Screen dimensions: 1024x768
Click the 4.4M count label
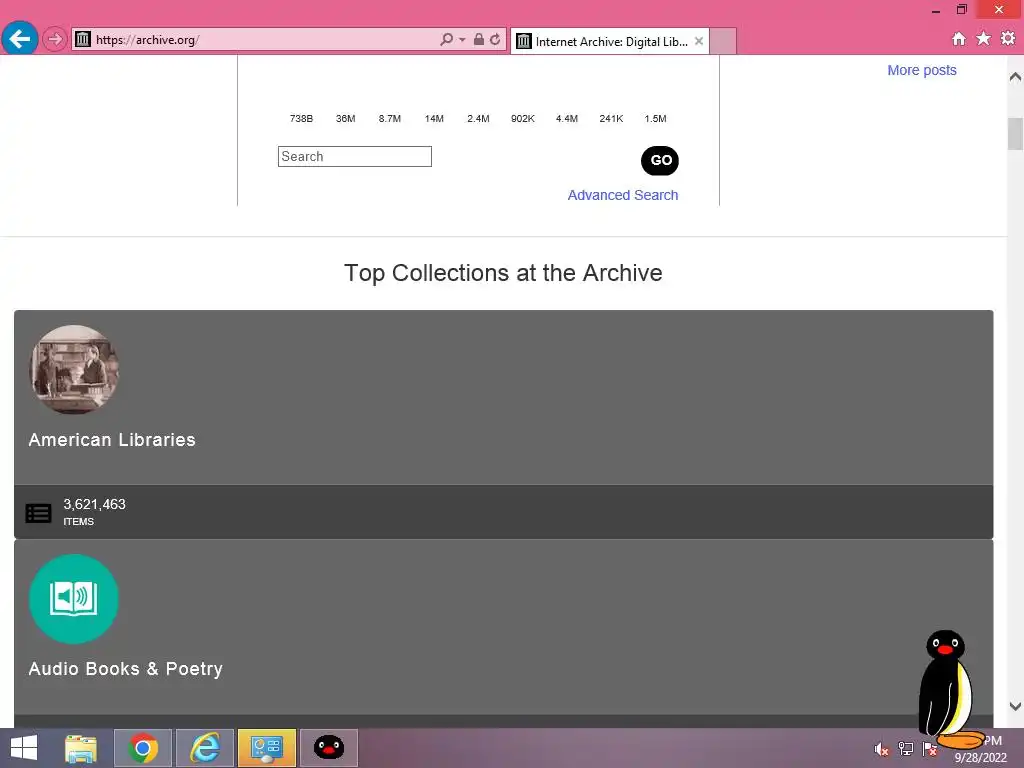click(567, 119)
